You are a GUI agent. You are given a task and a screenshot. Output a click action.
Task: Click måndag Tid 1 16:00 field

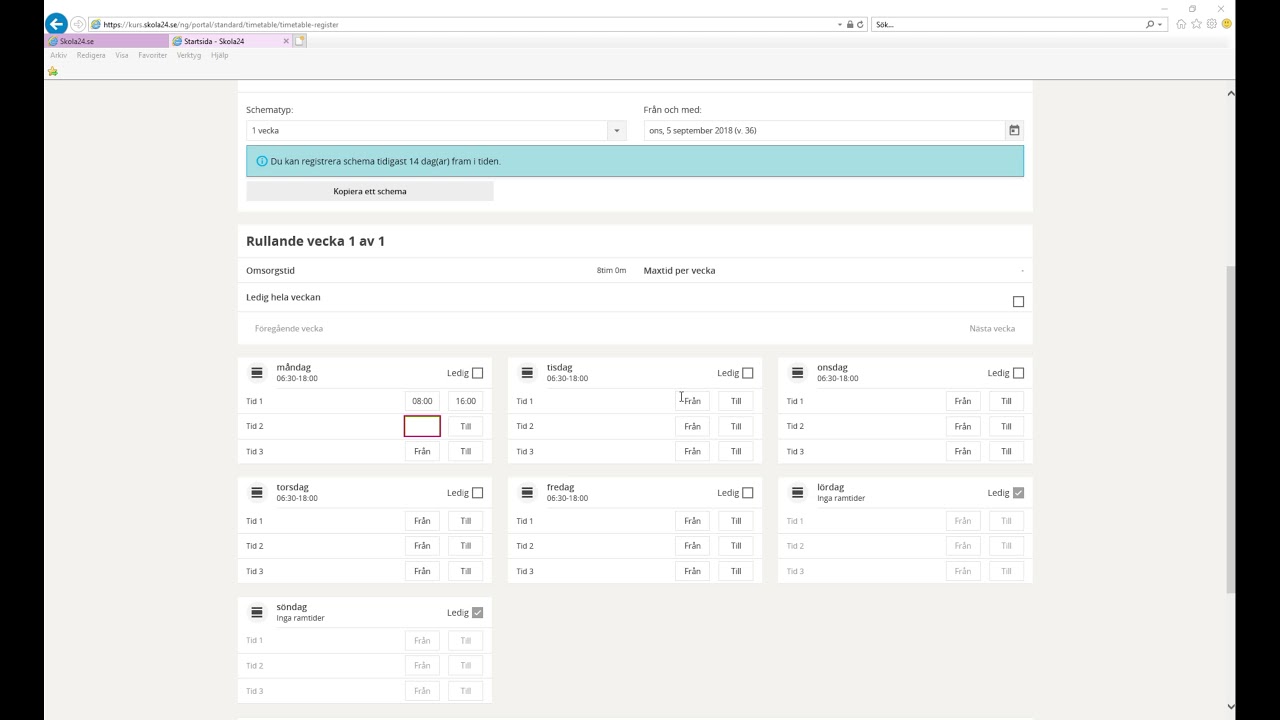[x=466, y=401]
